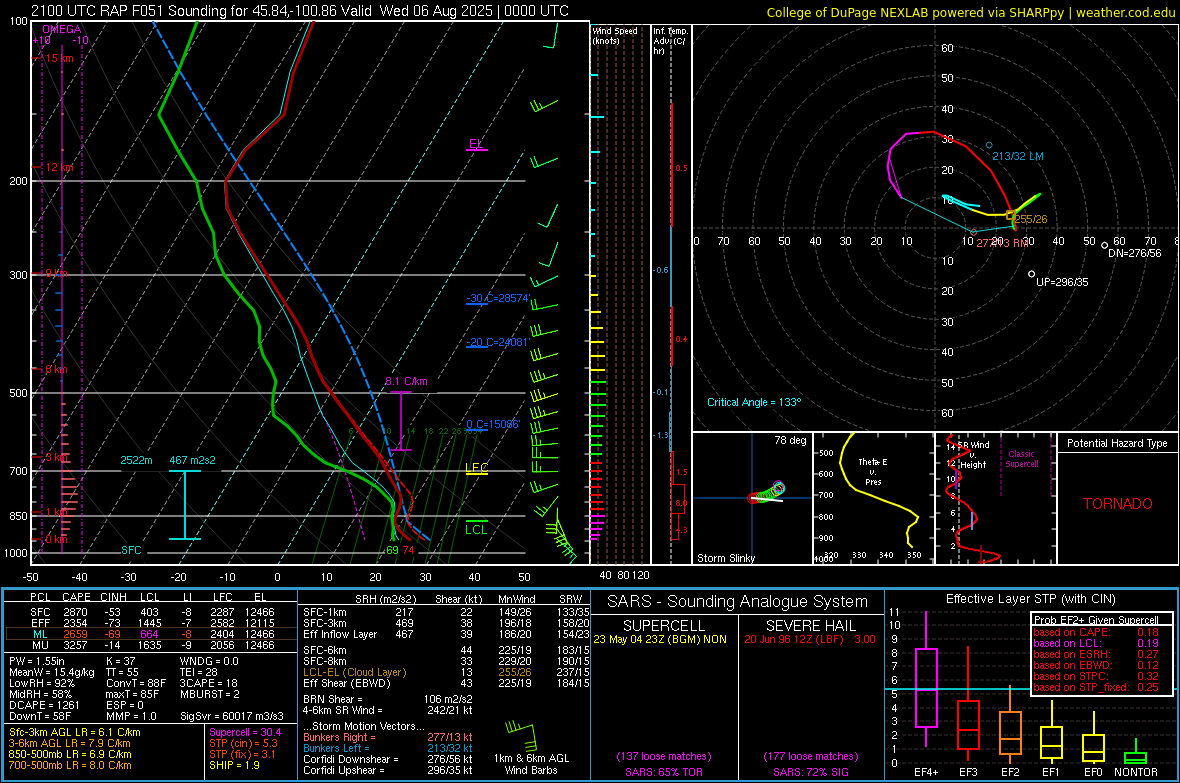Select the Critical Angle = 133° readout
This screenshot has height=783, width=1180.
(754, 403)
